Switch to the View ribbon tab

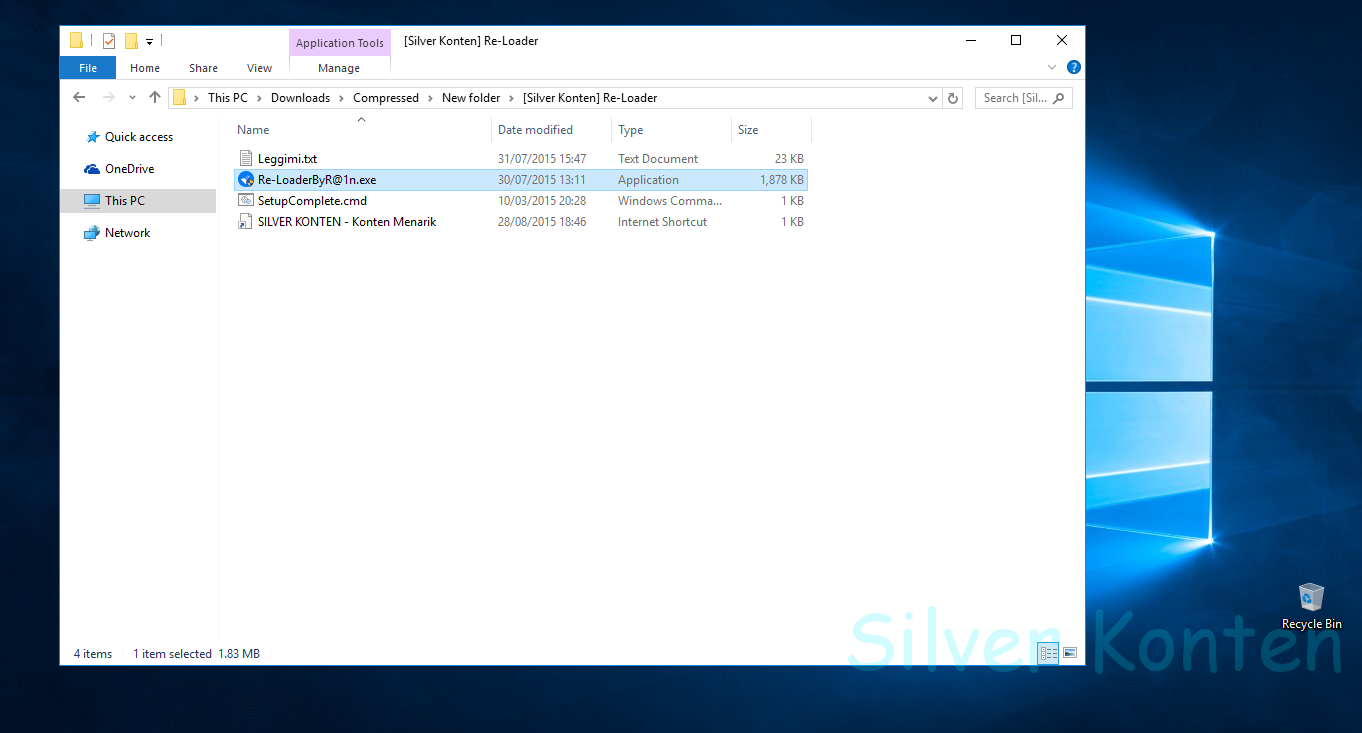click(x=259, y=67)
